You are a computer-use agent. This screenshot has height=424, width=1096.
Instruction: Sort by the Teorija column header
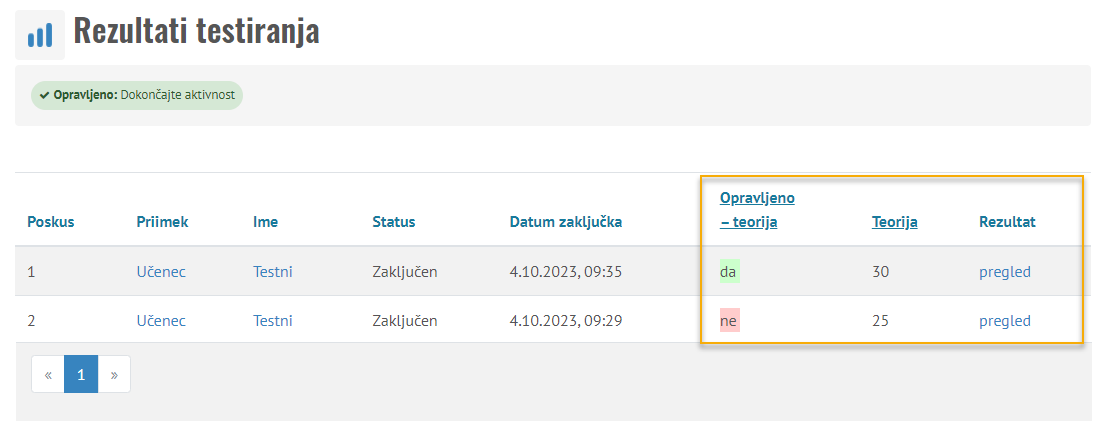pos(894,222)
